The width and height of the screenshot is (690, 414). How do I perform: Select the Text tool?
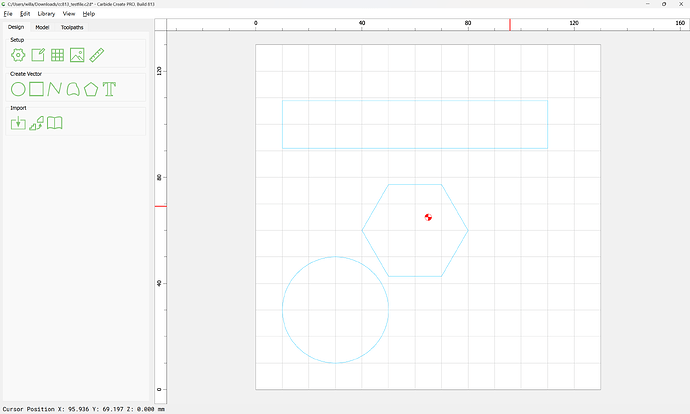point(110,89)
